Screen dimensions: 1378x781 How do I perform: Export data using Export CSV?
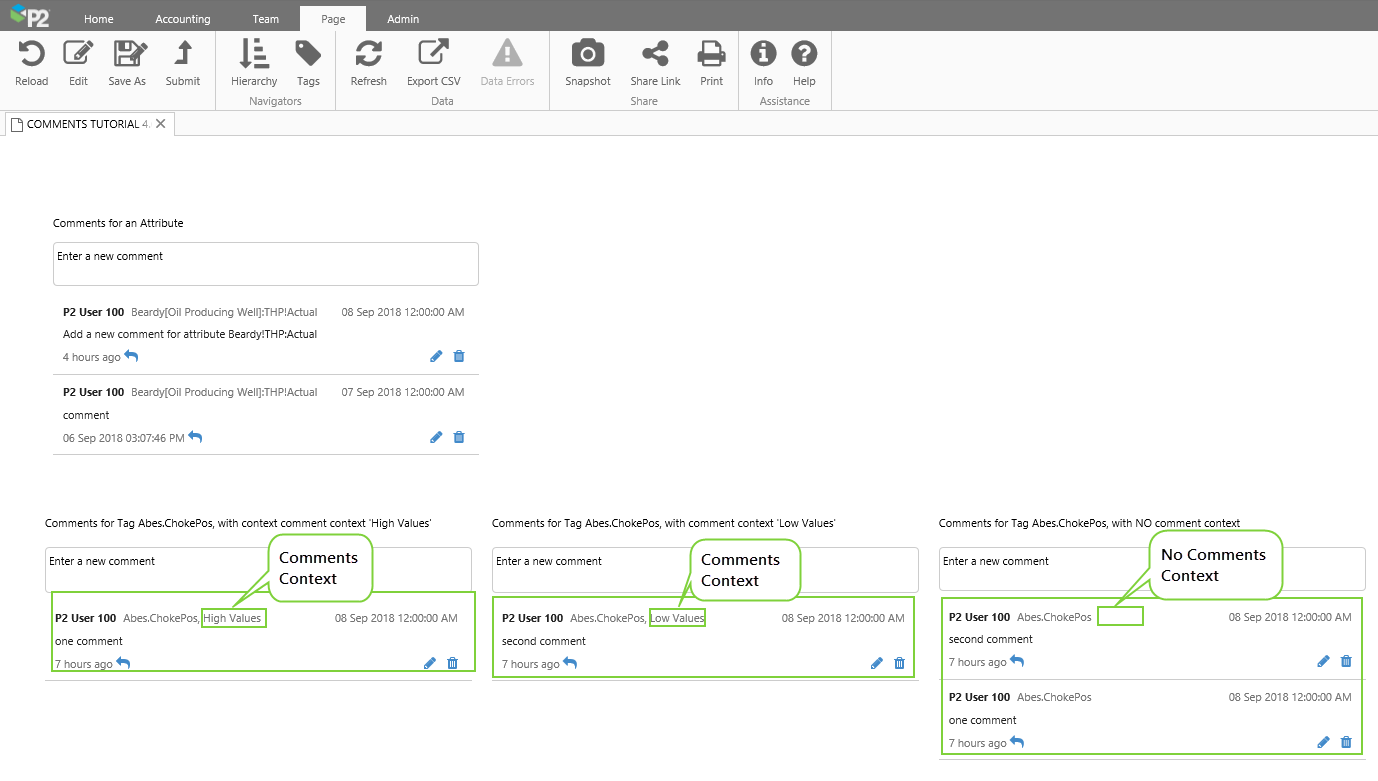[x=433, y=55]
